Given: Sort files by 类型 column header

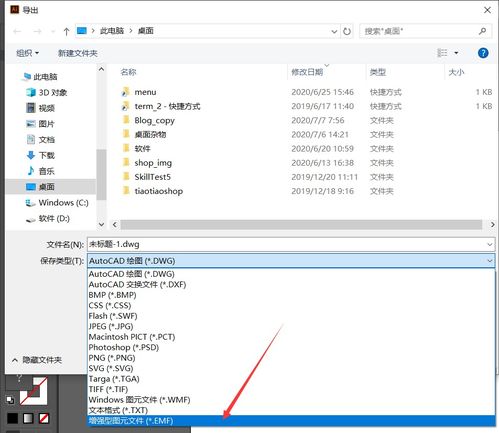Looking at the screenshot, I should [x=378, y=72].
